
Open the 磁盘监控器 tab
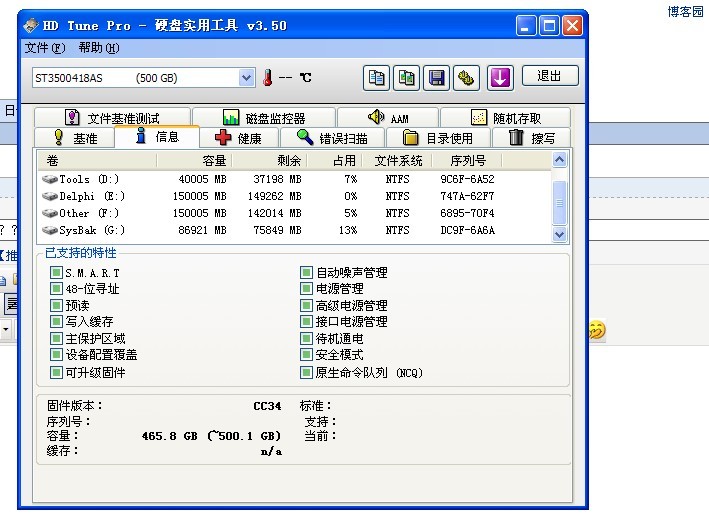click(264, 118)
